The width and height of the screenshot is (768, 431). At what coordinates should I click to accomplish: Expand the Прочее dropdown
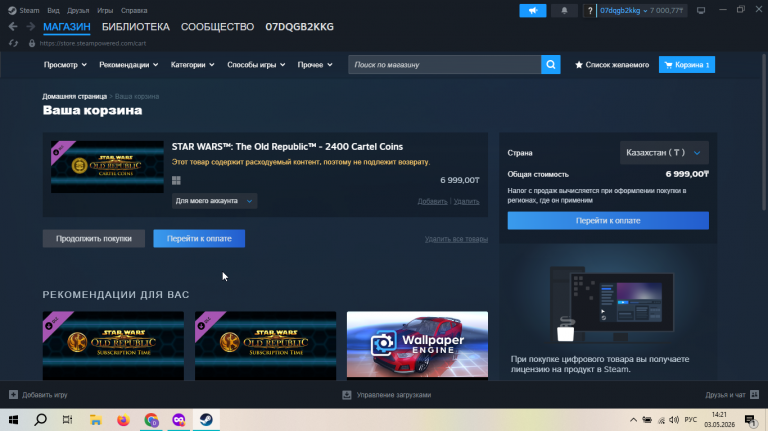pyautogui.click(x=315, y=65)
